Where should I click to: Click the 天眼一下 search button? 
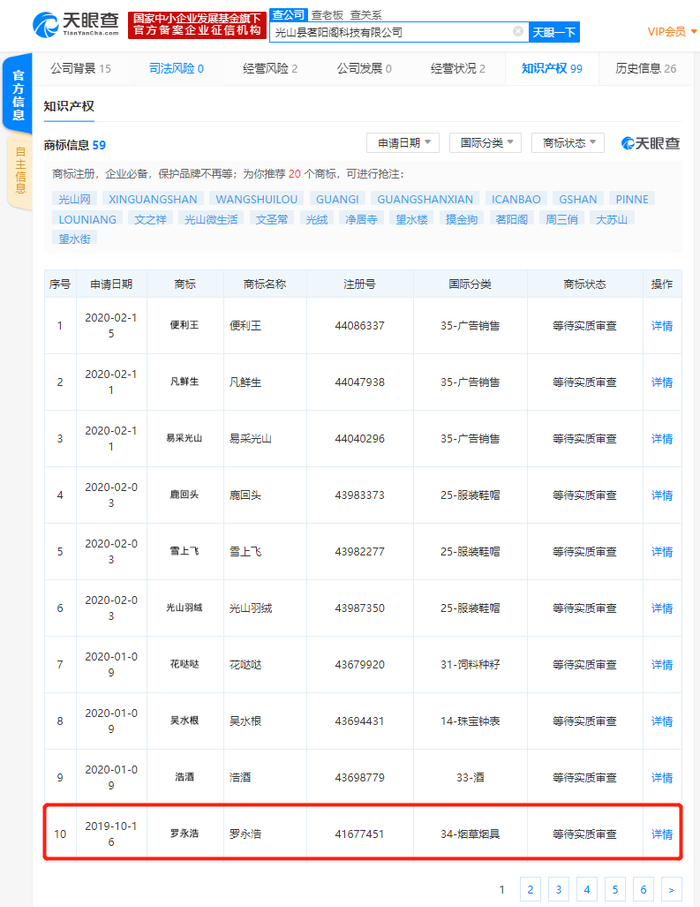(x=554, y=32)
